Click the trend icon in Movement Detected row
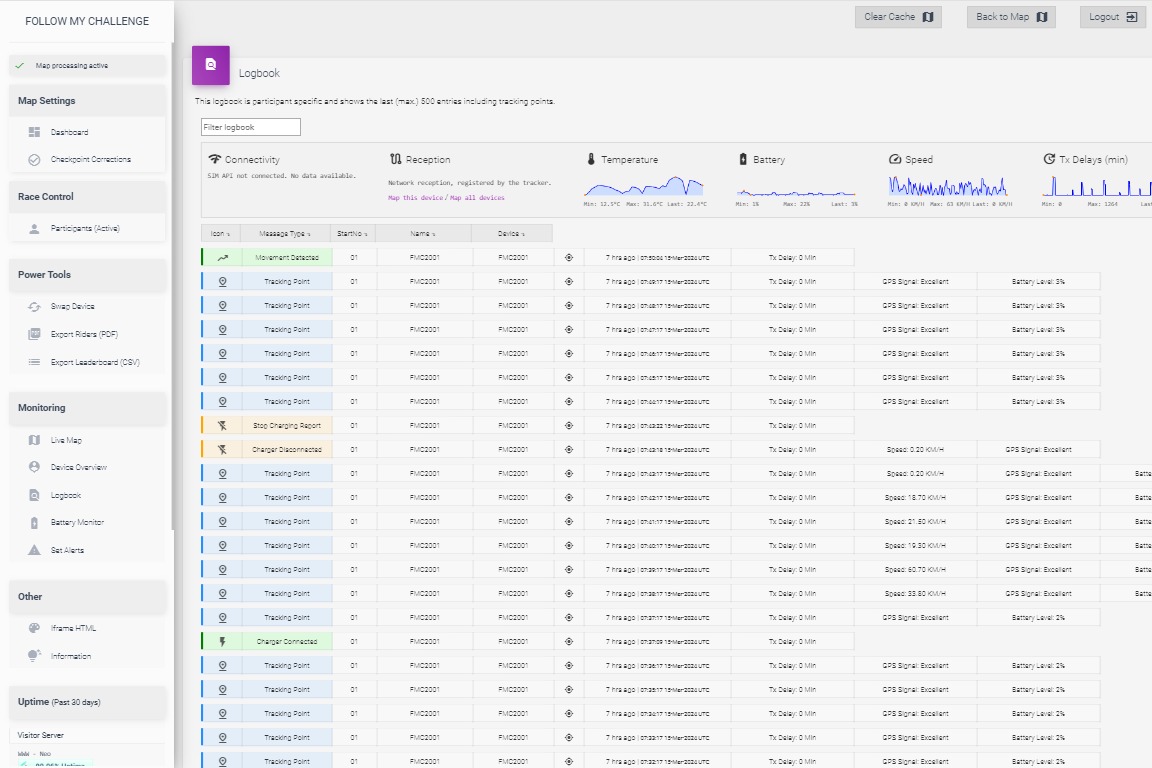The height and width of the screenshot is (768, 1152). pos(223,258)
